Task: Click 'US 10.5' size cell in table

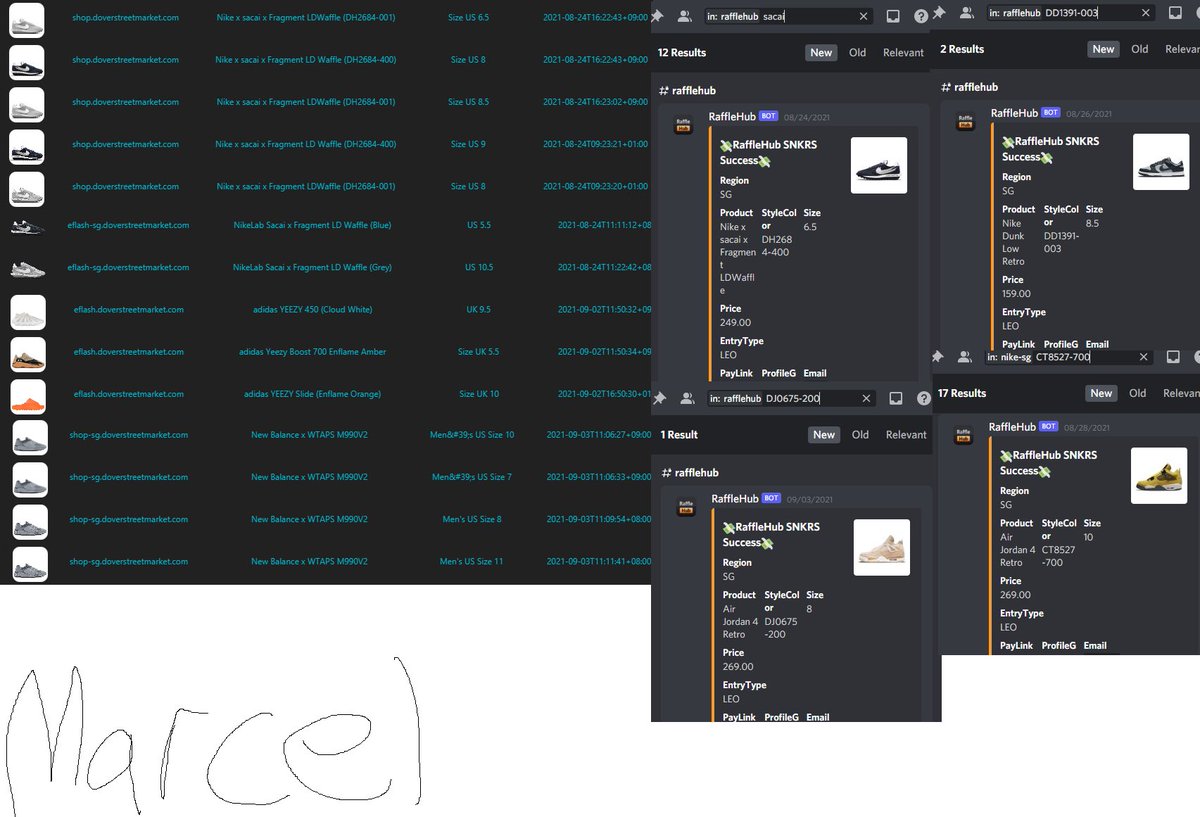Action: click(478, 267)
